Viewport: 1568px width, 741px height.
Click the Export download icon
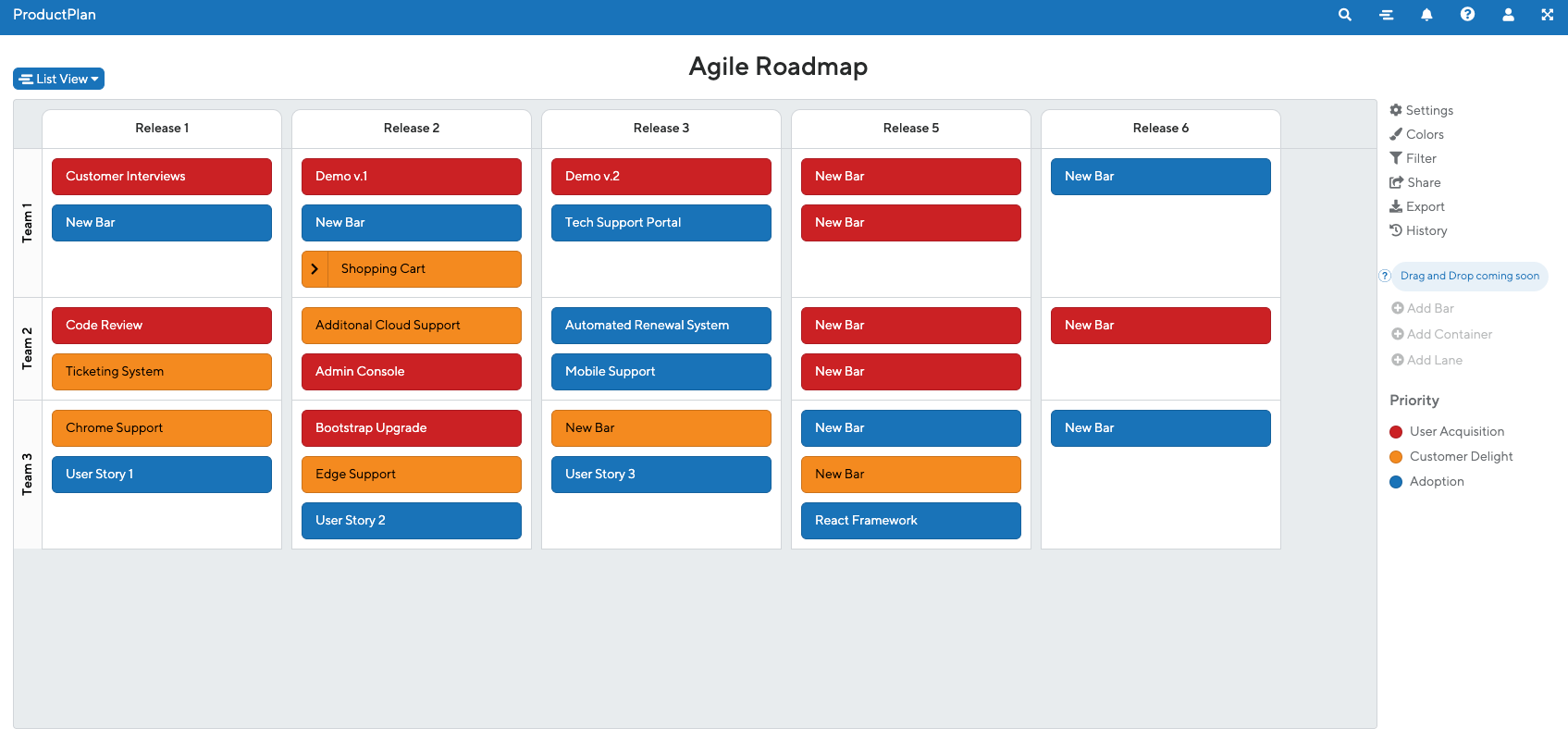(1396, 206)
